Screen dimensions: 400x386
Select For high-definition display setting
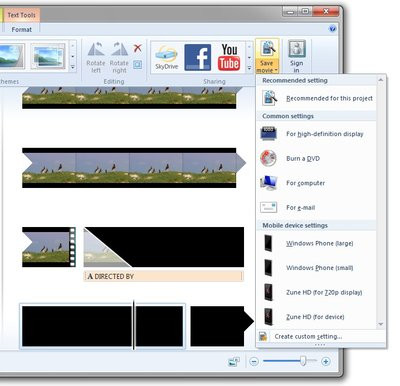click(316, 134)
